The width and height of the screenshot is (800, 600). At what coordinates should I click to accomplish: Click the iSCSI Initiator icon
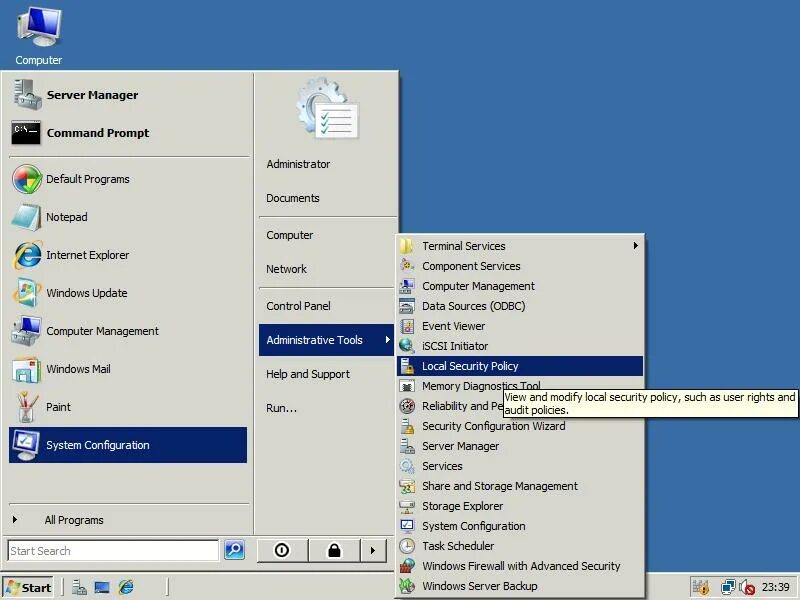click(407, 346)
